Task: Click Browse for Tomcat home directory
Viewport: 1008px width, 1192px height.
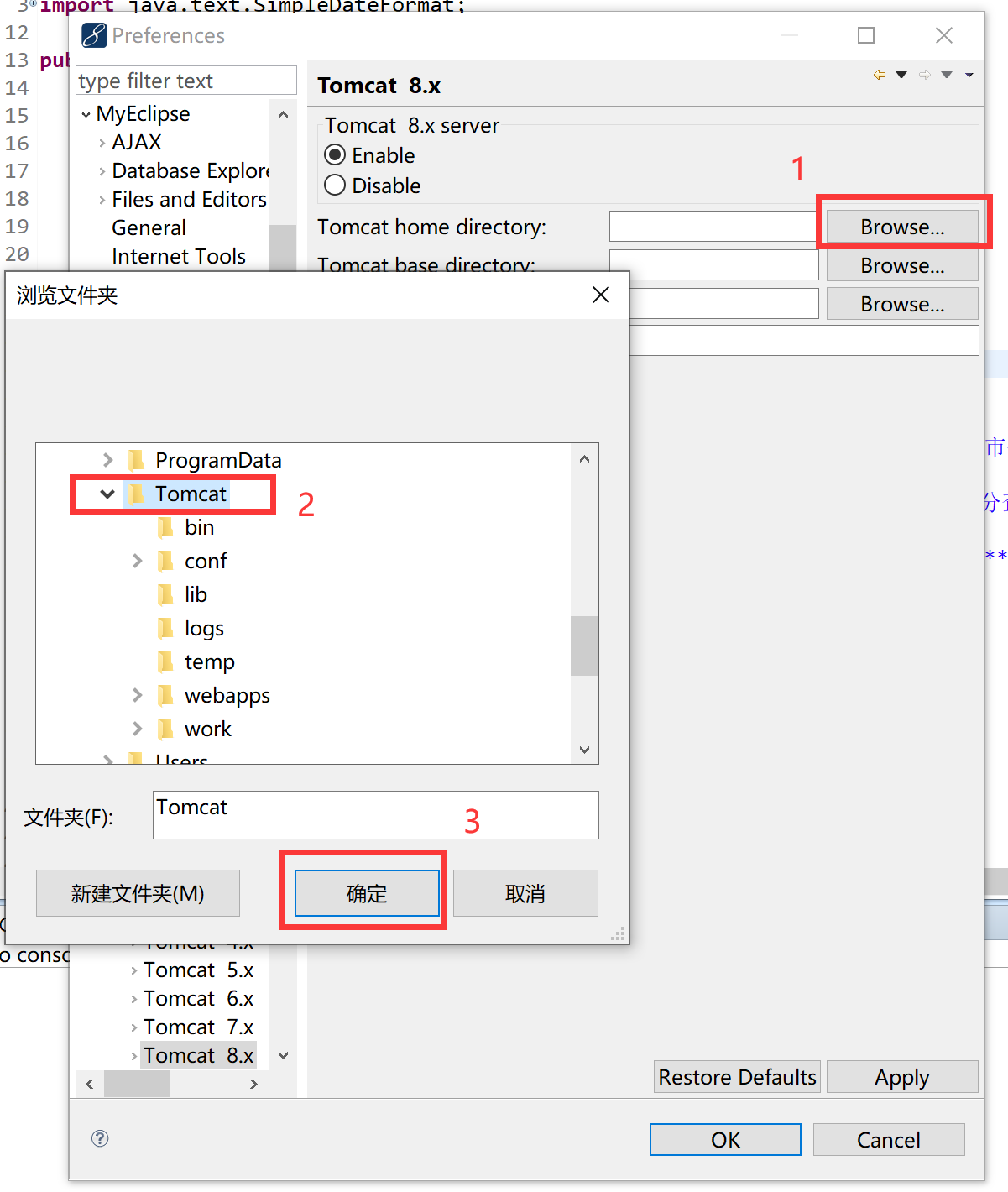Action: 902,227
